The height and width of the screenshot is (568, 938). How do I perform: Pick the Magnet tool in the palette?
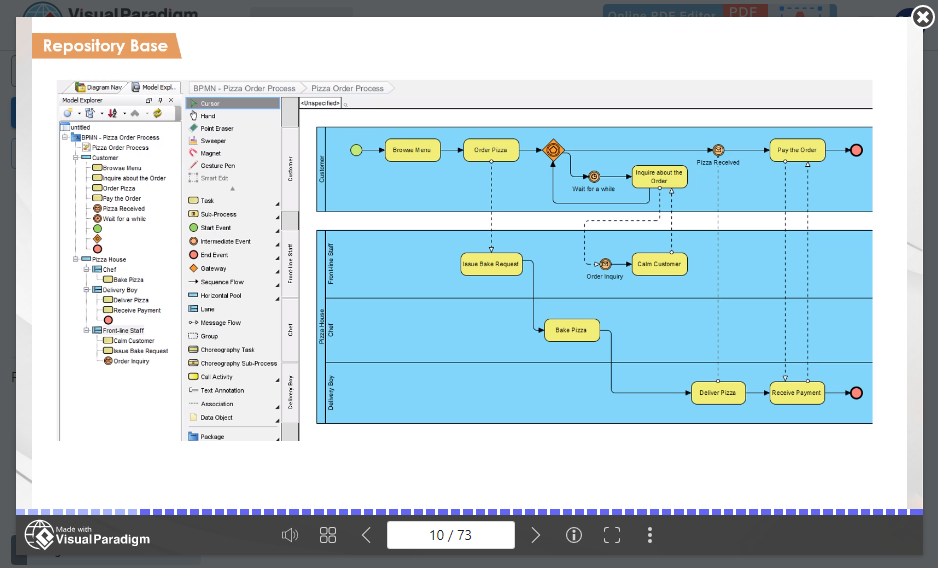point(210,153)
